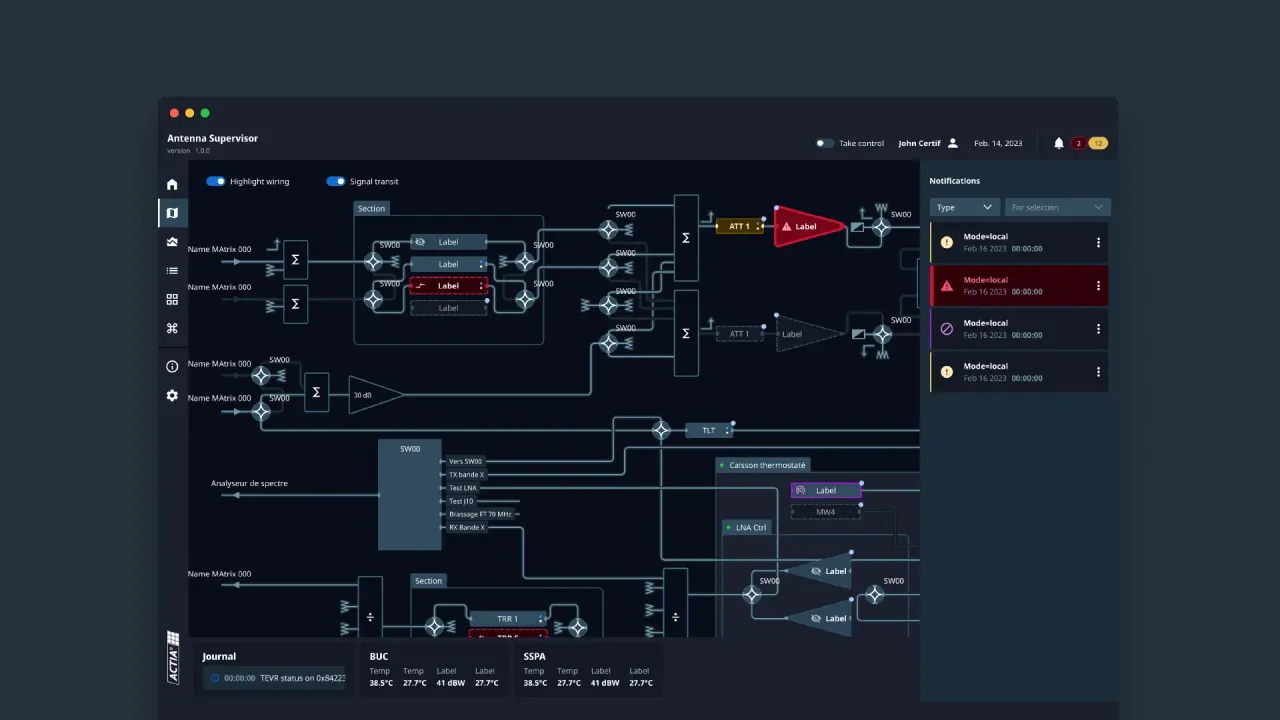Select the map view sidebar icon
The image size is (1280, 720).
pyautogui.click(x=172, y=213)
